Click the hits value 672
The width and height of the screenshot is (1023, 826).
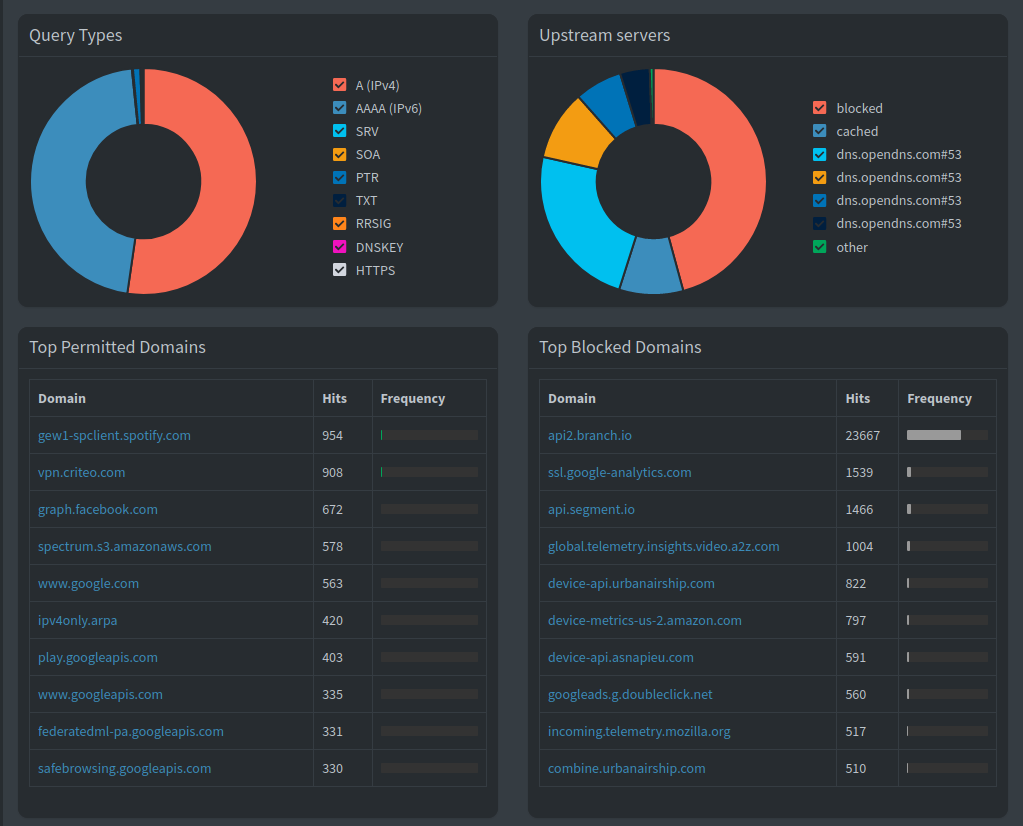click(332, 510)
